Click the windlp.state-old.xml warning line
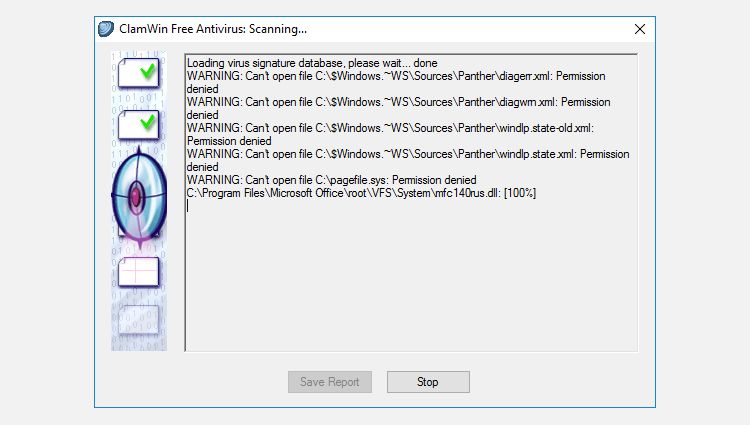 (x=390, y=134)
